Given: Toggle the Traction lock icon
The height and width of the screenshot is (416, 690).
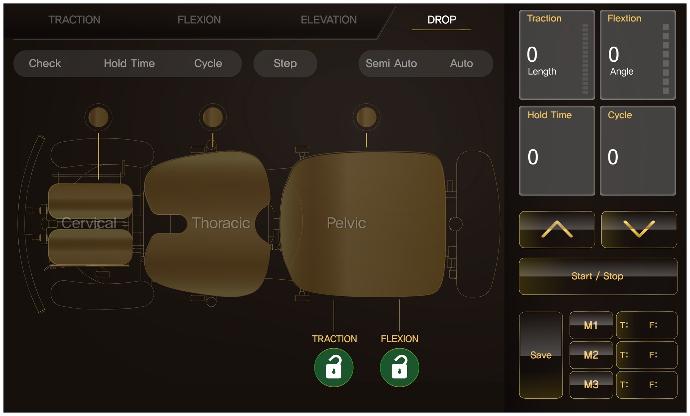Looking at the screenshot, I should pos(334,367).
